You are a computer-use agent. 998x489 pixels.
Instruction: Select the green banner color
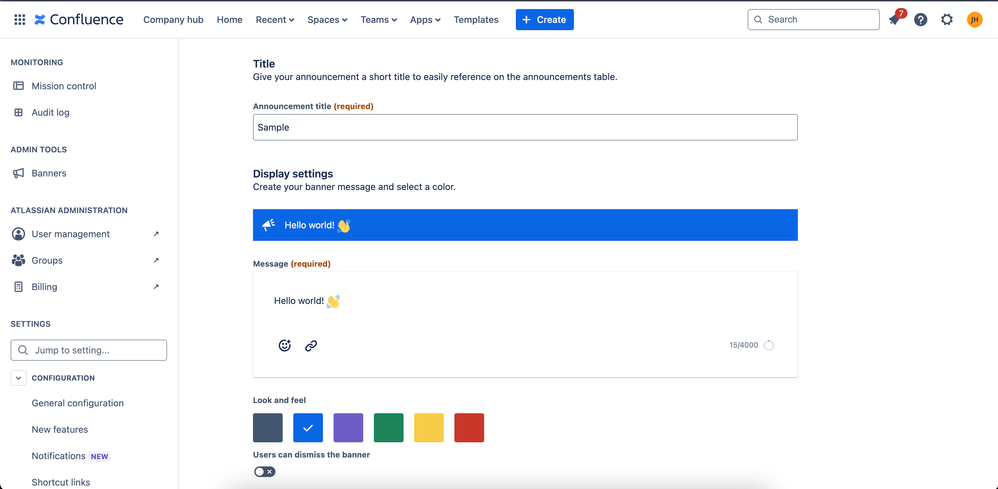(389, 428)
